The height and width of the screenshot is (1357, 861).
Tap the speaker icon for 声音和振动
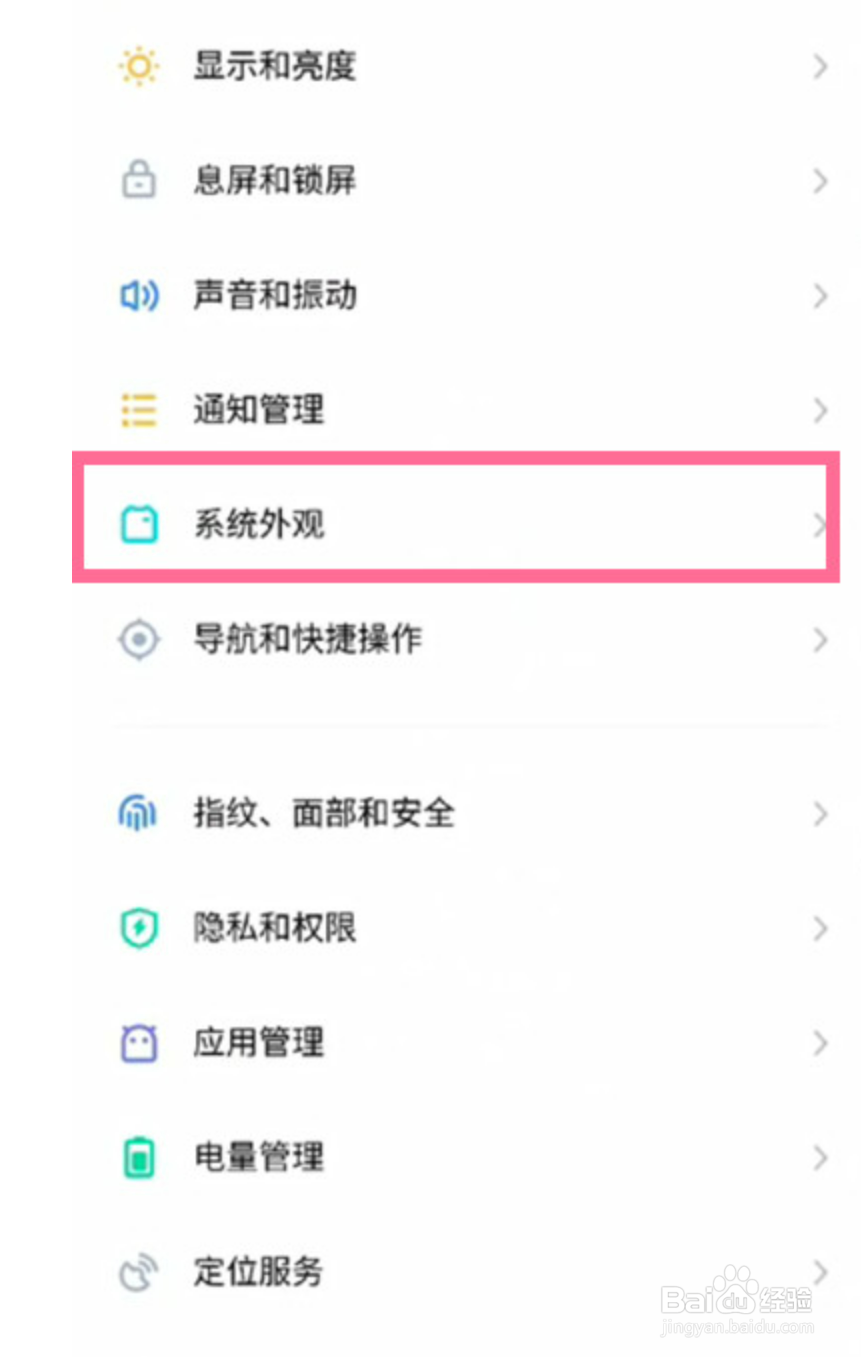(138, 296)
